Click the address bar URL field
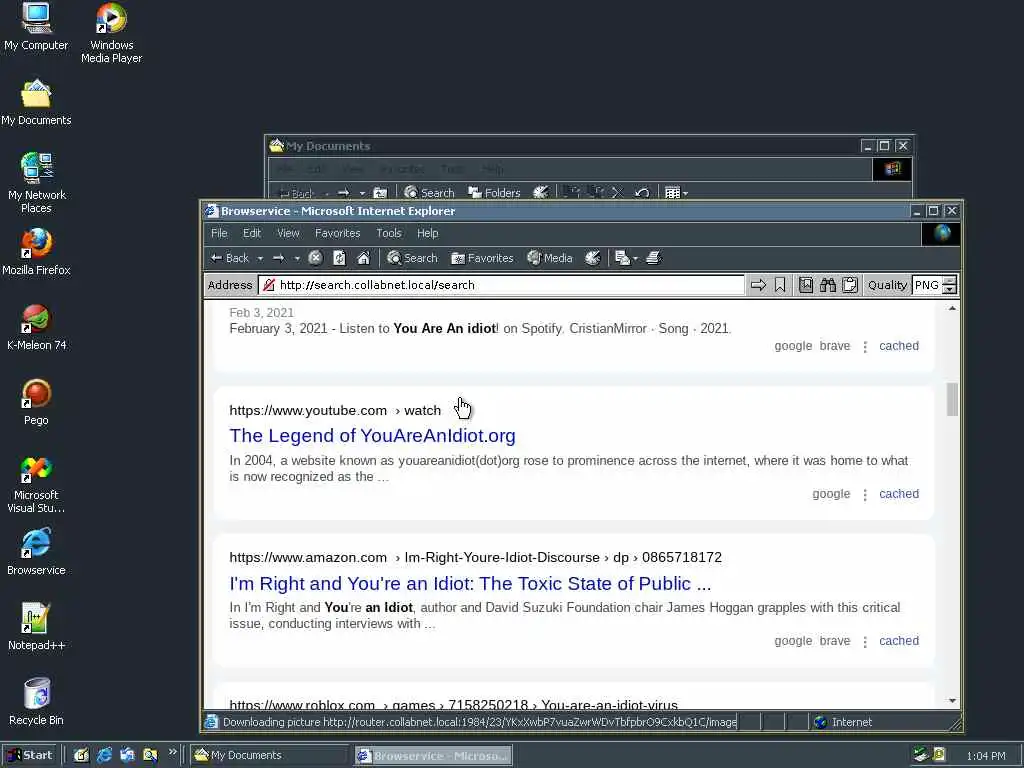1024x768 pixels. tap(501, 285)
